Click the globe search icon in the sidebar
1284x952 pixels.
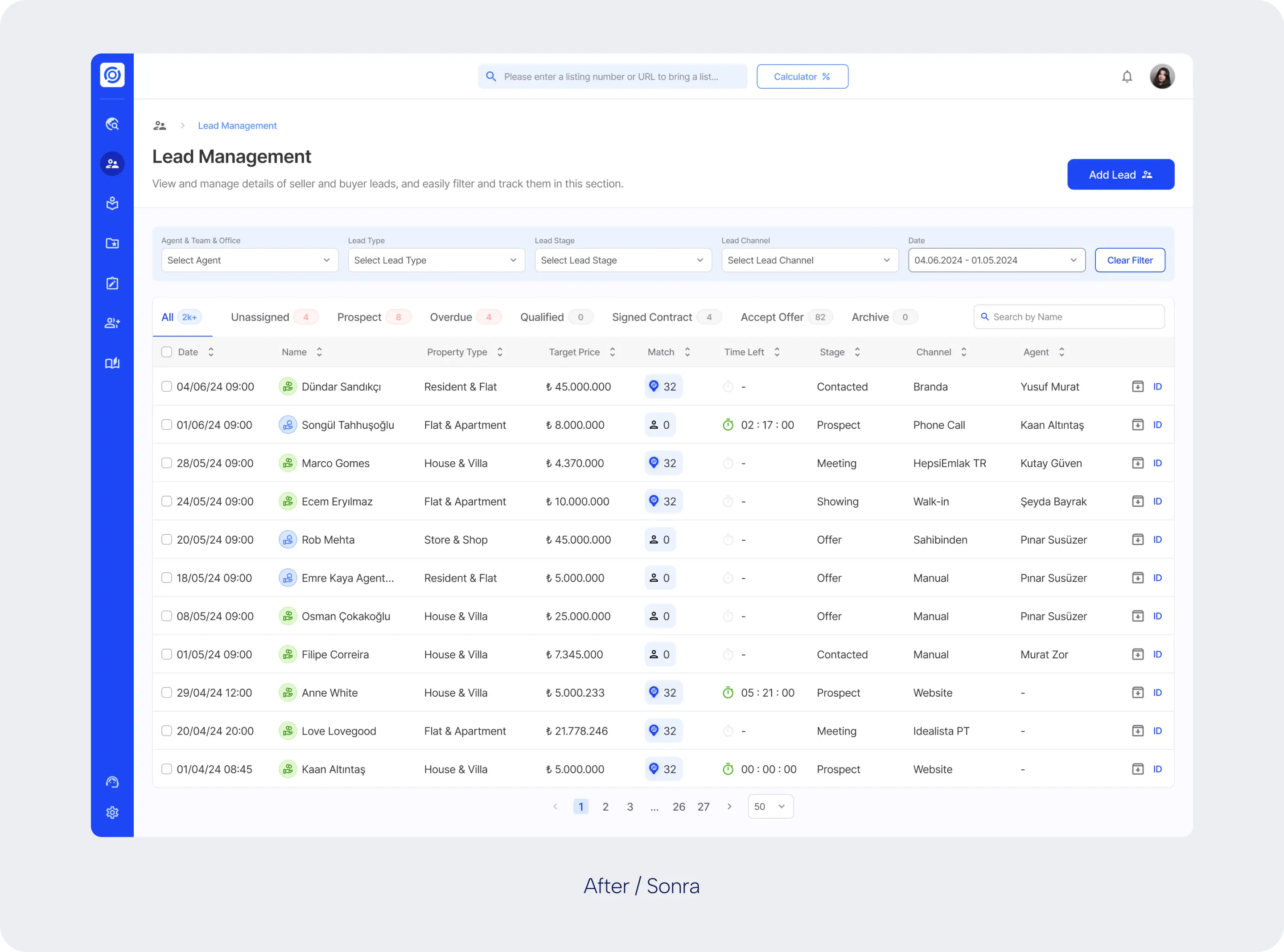click(x=112, y=124)
